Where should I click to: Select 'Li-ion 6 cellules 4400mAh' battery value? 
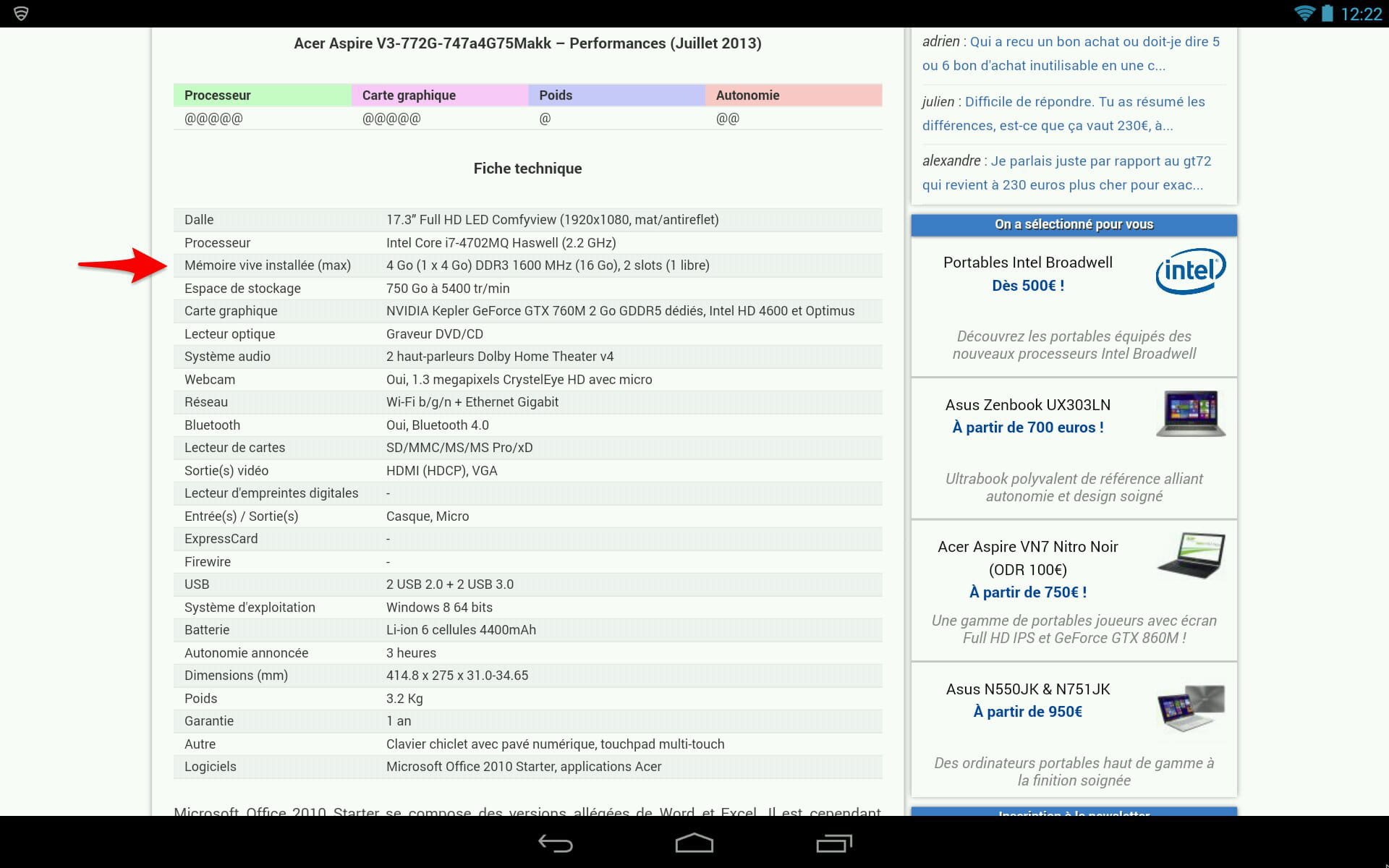pyautogui.click(x=461, y=630)
